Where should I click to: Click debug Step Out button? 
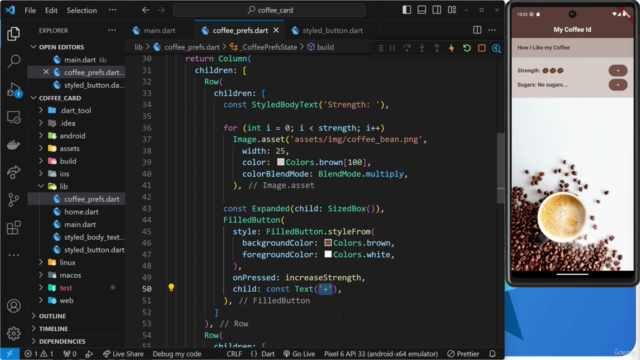coord(437,48)
